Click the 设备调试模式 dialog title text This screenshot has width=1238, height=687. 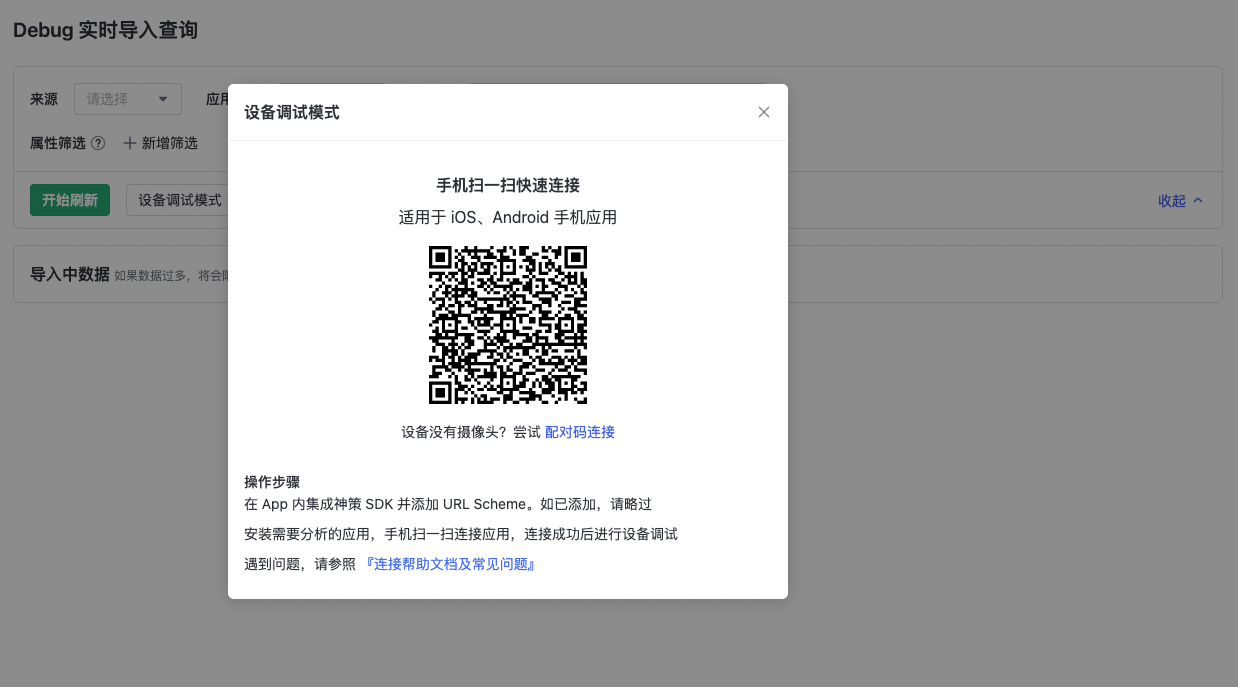coord(292,113)
